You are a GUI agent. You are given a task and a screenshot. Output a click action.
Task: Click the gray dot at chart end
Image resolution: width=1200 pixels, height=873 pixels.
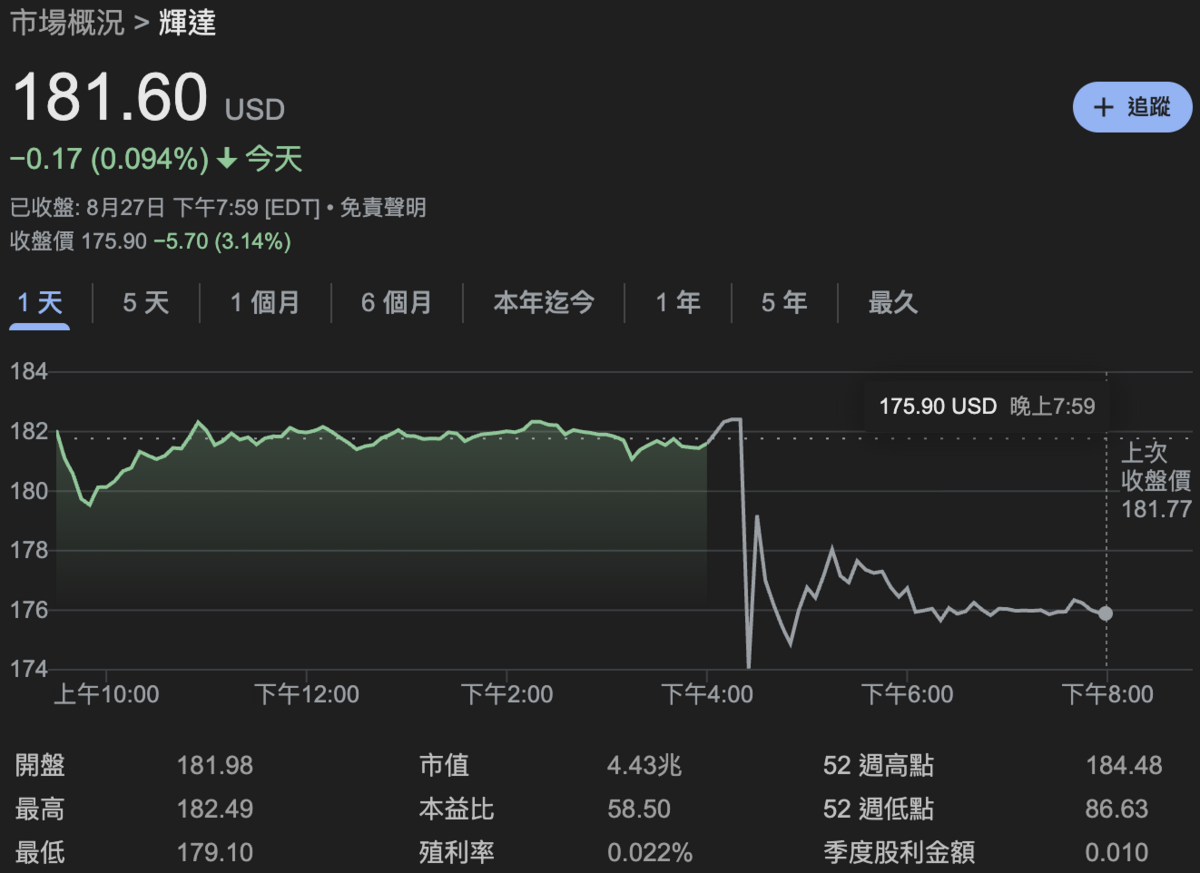click(1105, 613)
